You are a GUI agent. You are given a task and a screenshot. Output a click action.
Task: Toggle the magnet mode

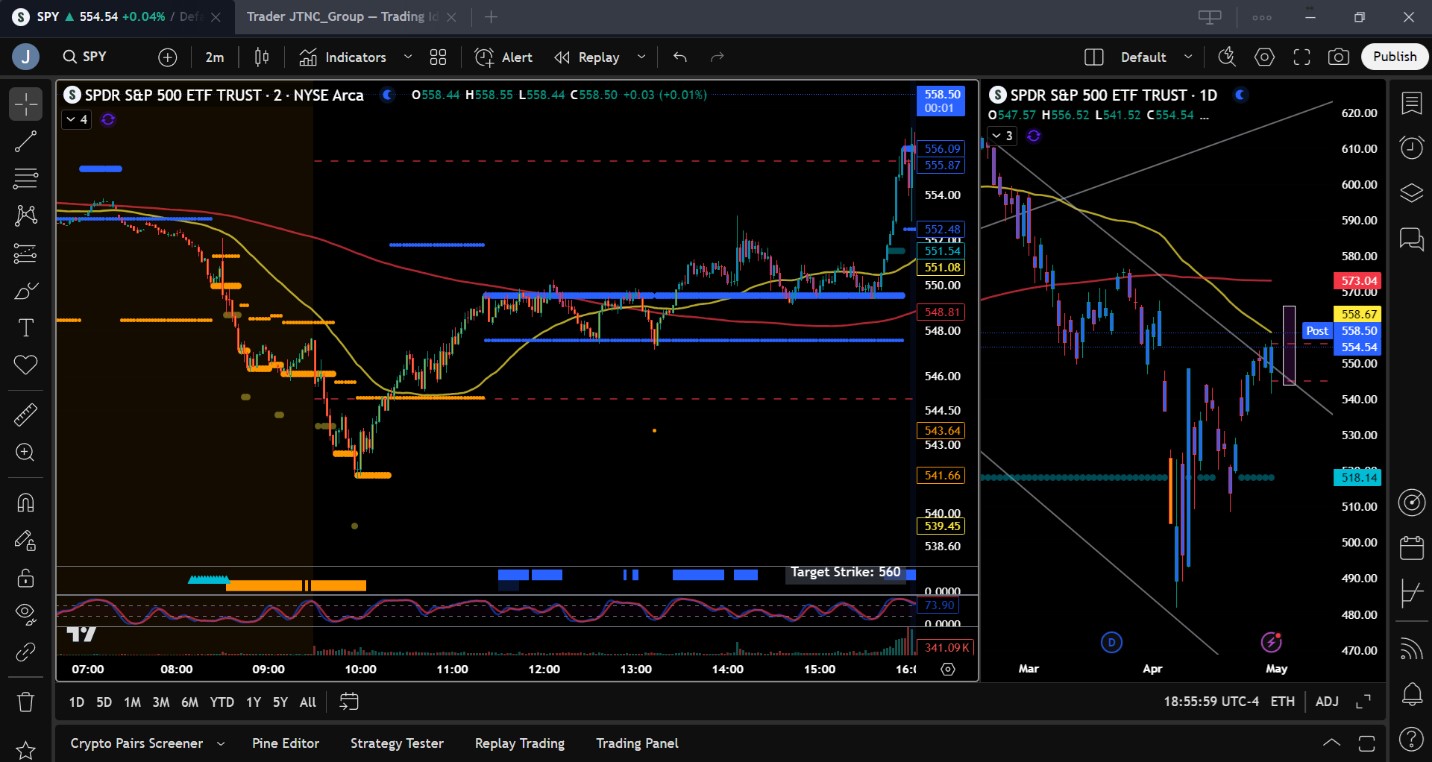coord(26,503)
